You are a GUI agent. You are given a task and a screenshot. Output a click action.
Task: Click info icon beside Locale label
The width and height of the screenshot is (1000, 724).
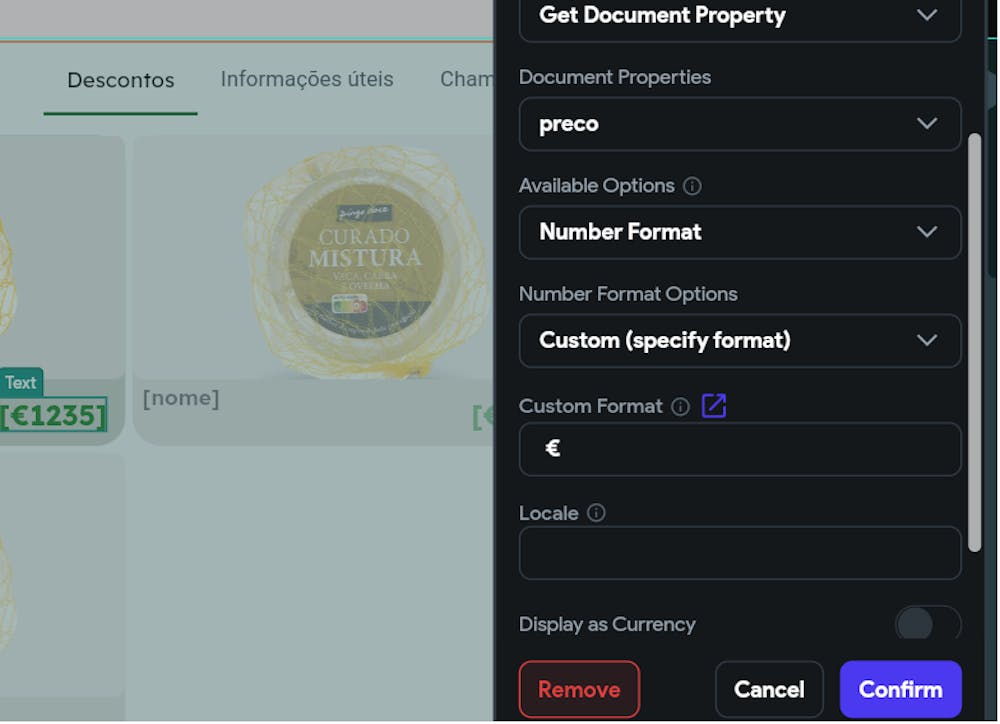coord(596,513)
